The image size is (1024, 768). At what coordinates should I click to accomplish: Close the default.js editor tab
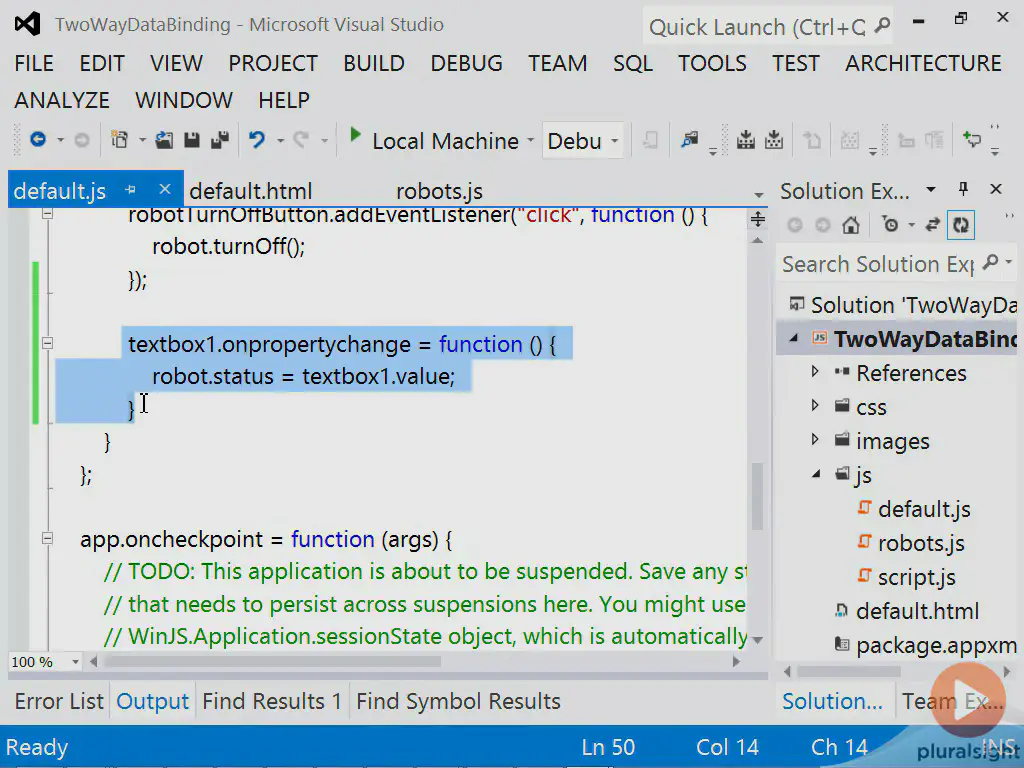click(165, 189)
